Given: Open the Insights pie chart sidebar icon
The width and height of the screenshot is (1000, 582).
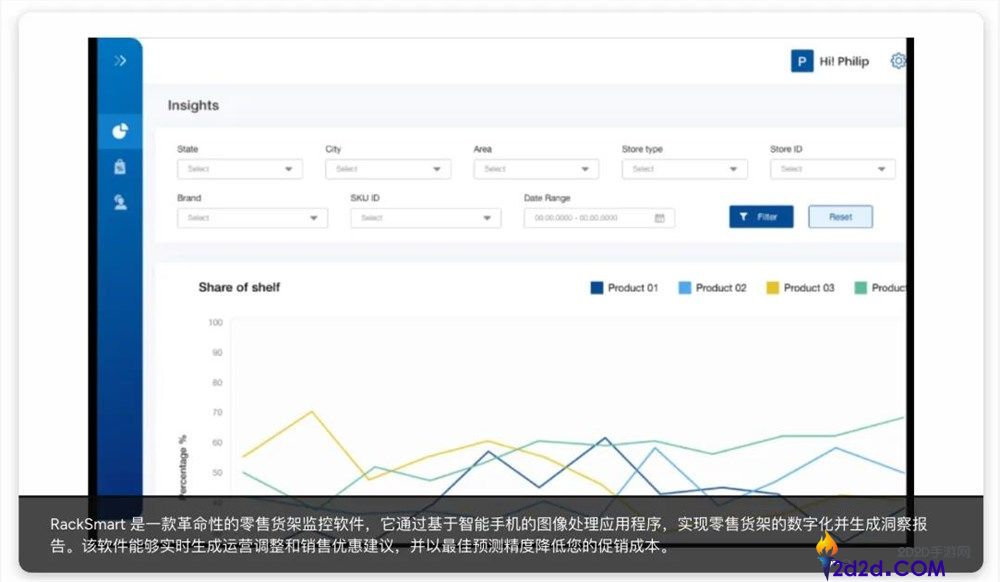Looking at the screenshot, I should point(120,131).
